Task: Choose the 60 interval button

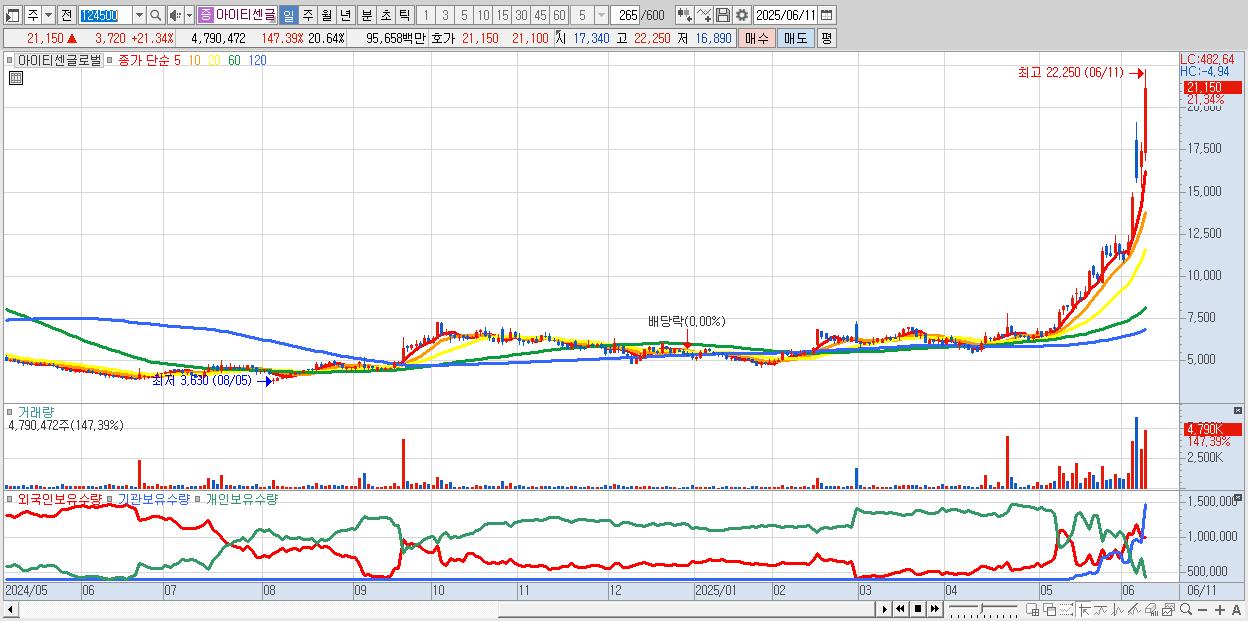Action: 559,15
